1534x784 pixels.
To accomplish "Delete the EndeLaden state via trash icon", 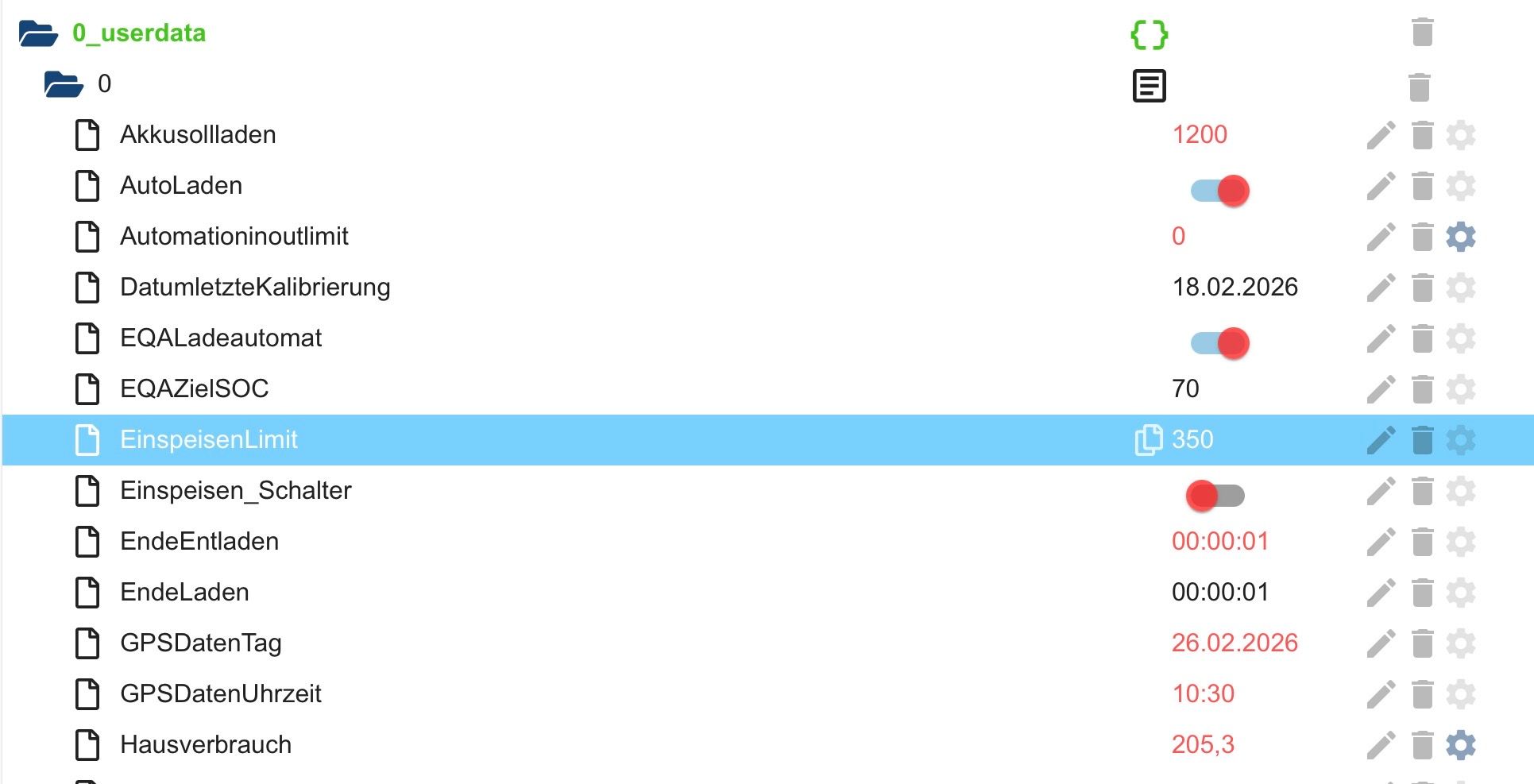I will point(1422,593).
